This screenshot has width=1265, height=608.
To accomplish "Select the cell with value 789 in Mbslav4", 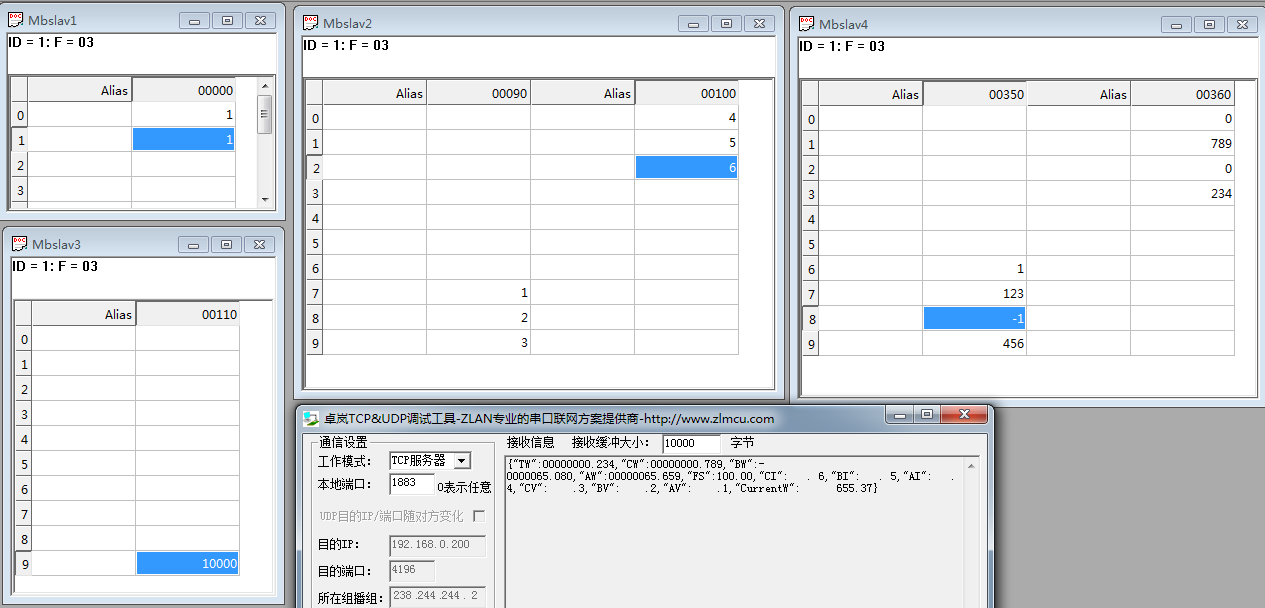I will 1182,144.
